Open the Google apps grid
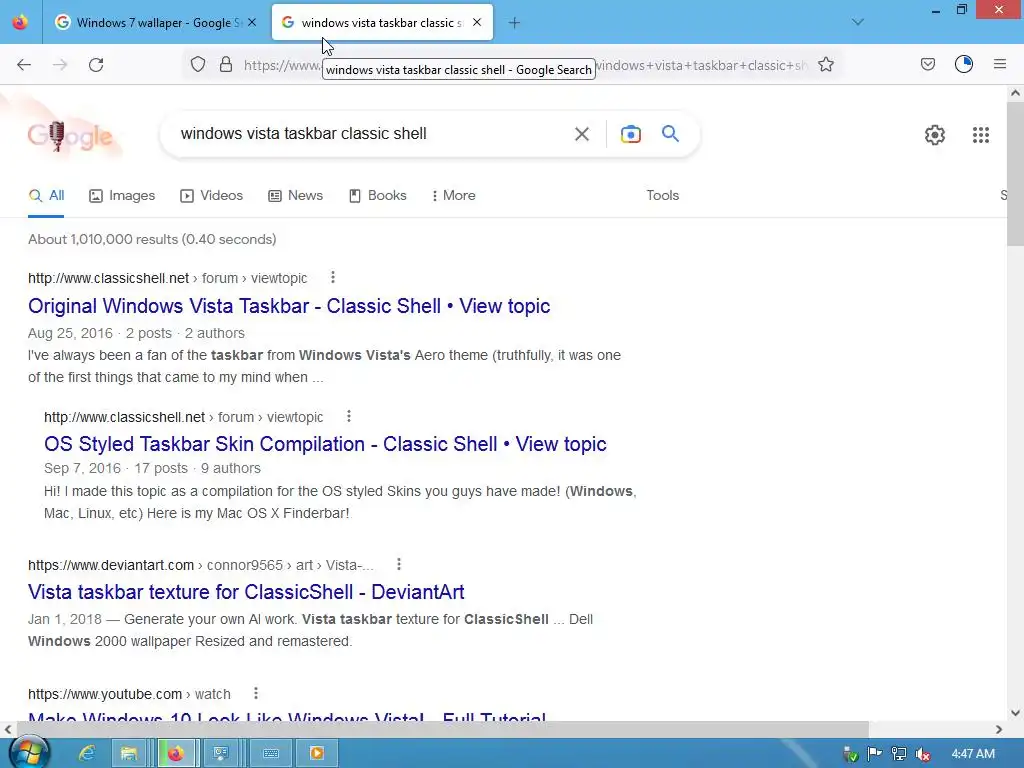Viewport: 1024px width, 768px height. pyautogui.click(x=980, y=135)
